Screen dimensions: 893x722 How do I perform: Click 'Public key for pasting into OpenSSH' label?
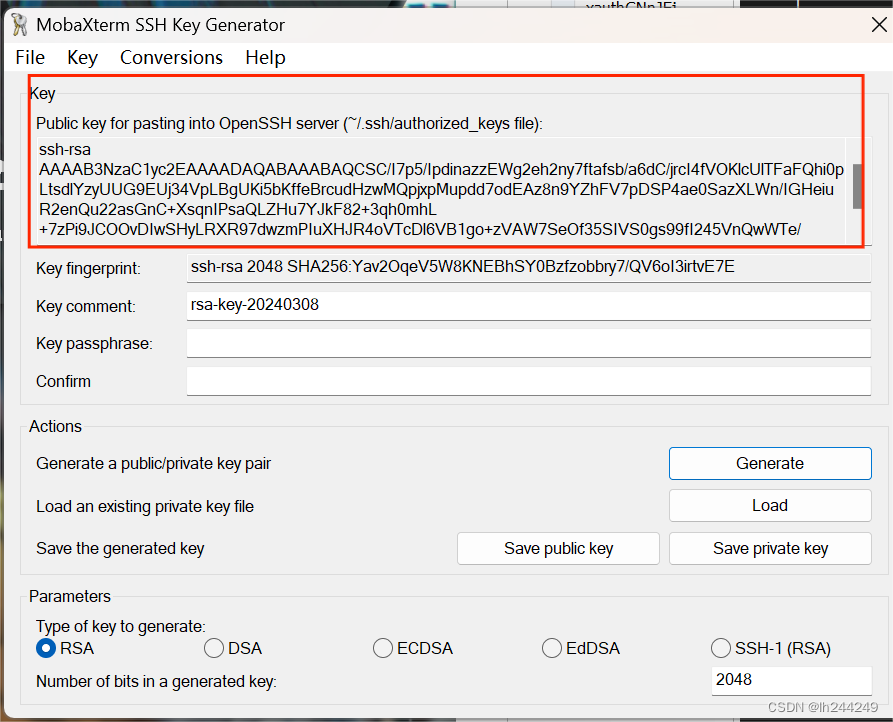(x=289, y=124)
